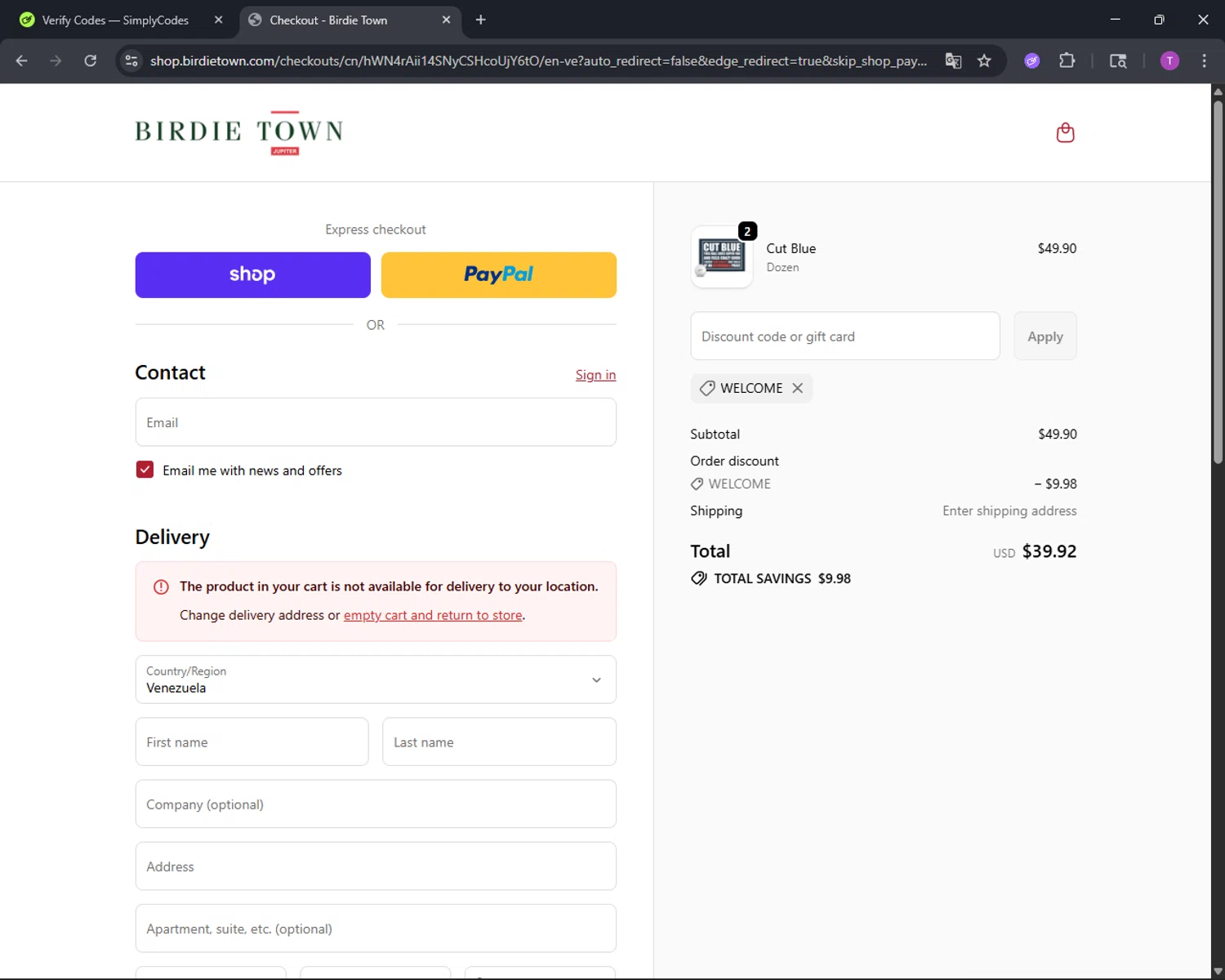Click the WELCOME discount tag chip
This screenshot has width=1225, height=980.
click(751, 388)
